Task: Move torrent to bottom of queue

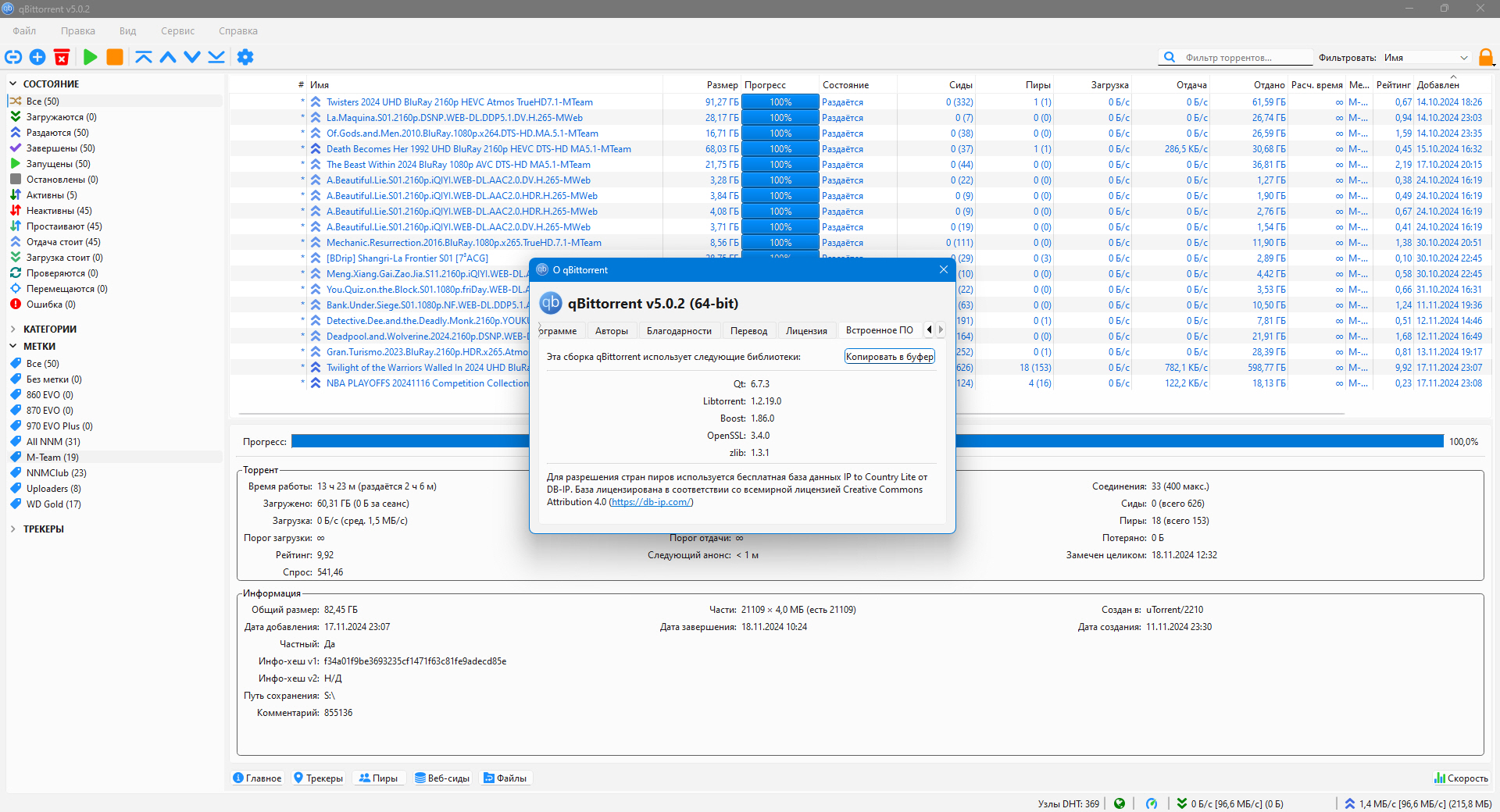Action: point(216,57)
